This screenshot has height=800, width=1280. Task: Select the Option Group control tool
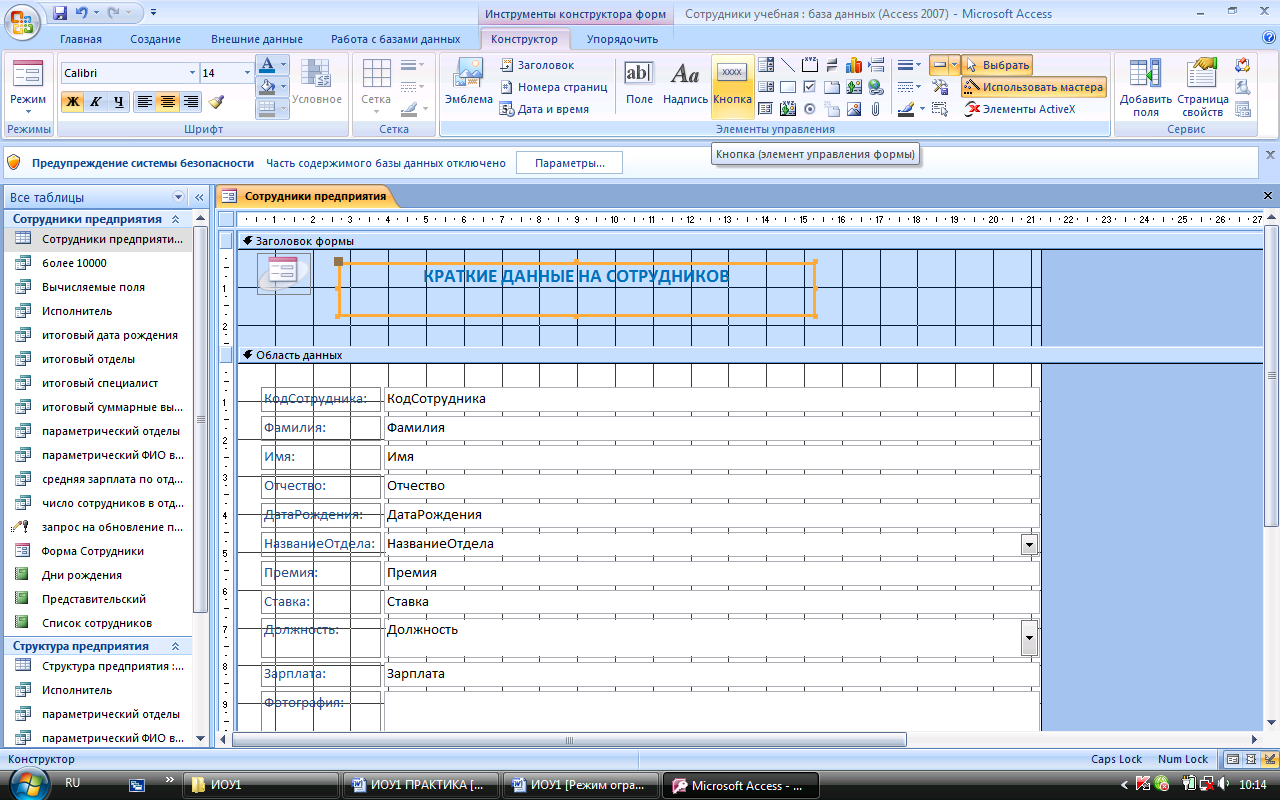pos(810,65)
